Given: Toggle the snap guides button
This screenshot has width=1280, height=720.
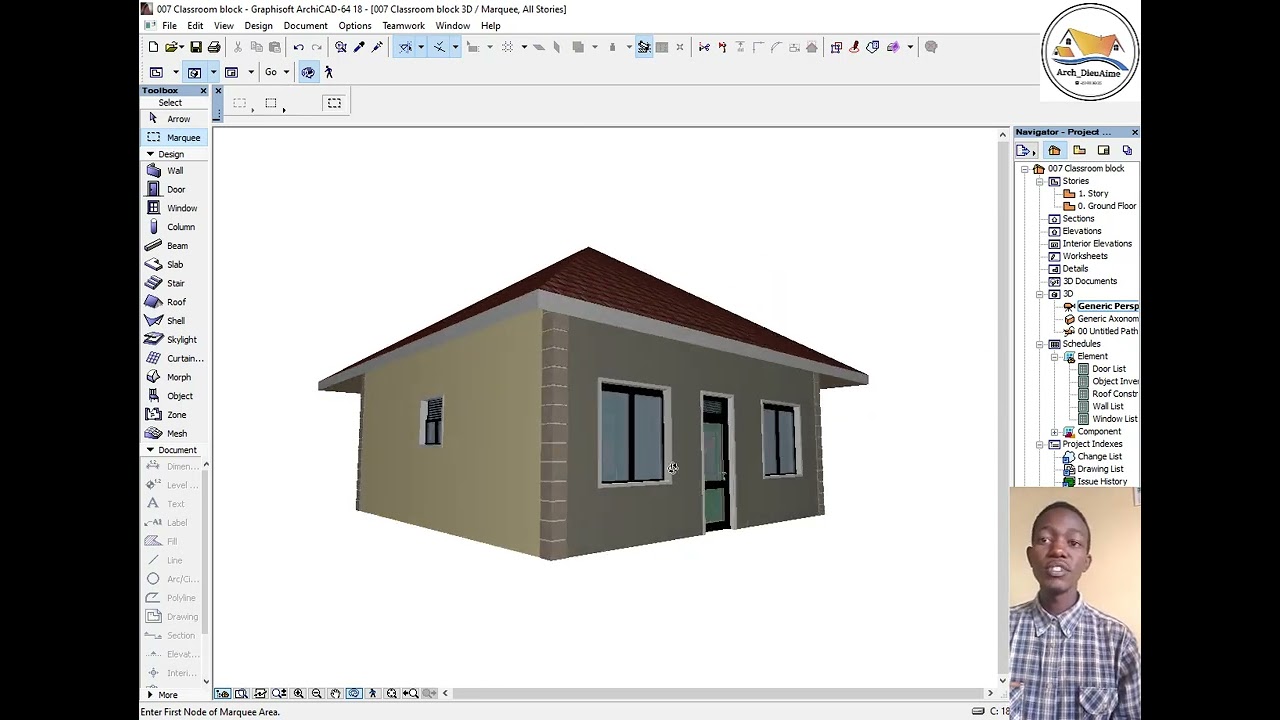Looking at the screenshot, I should click(439, 47).
